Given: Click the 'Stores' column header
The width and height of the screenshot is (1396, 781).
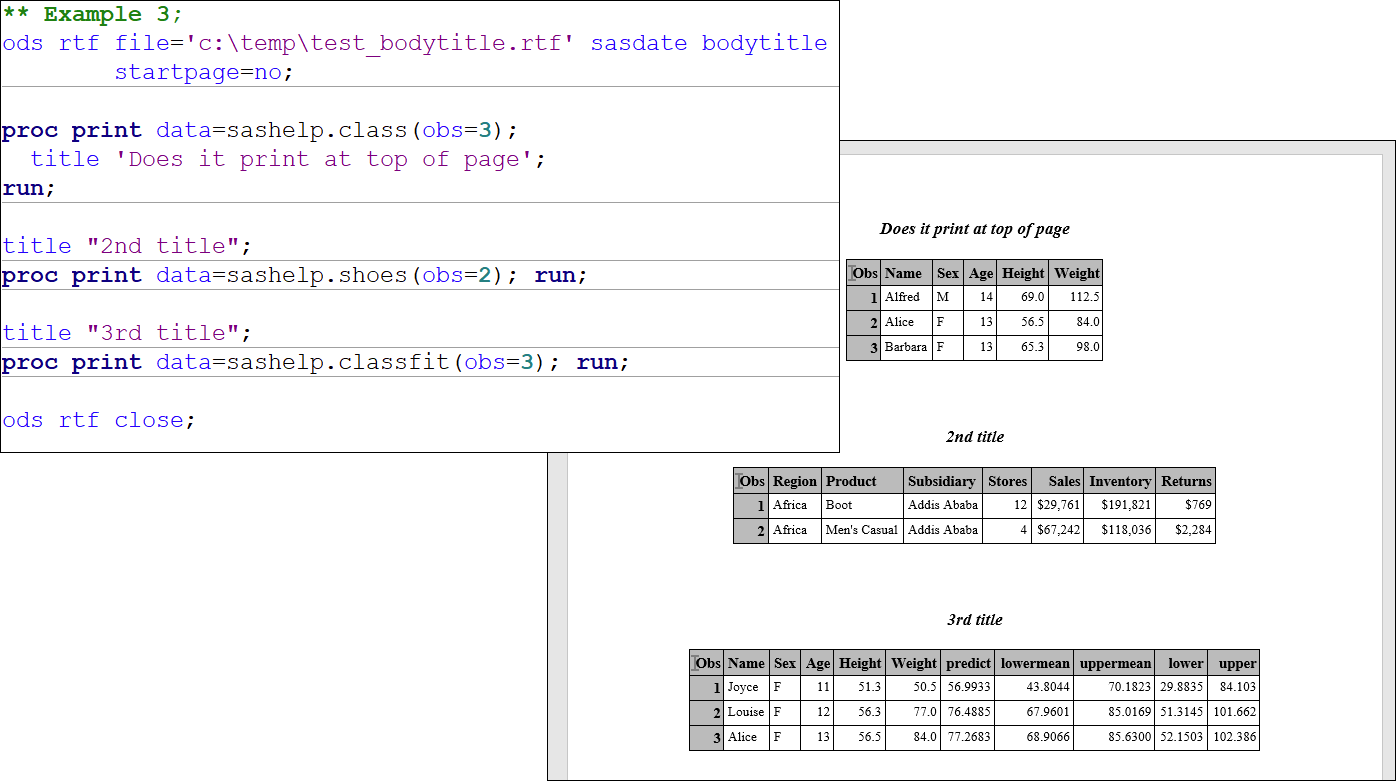Looking at the screenshot, I should tap(1007, 481).
